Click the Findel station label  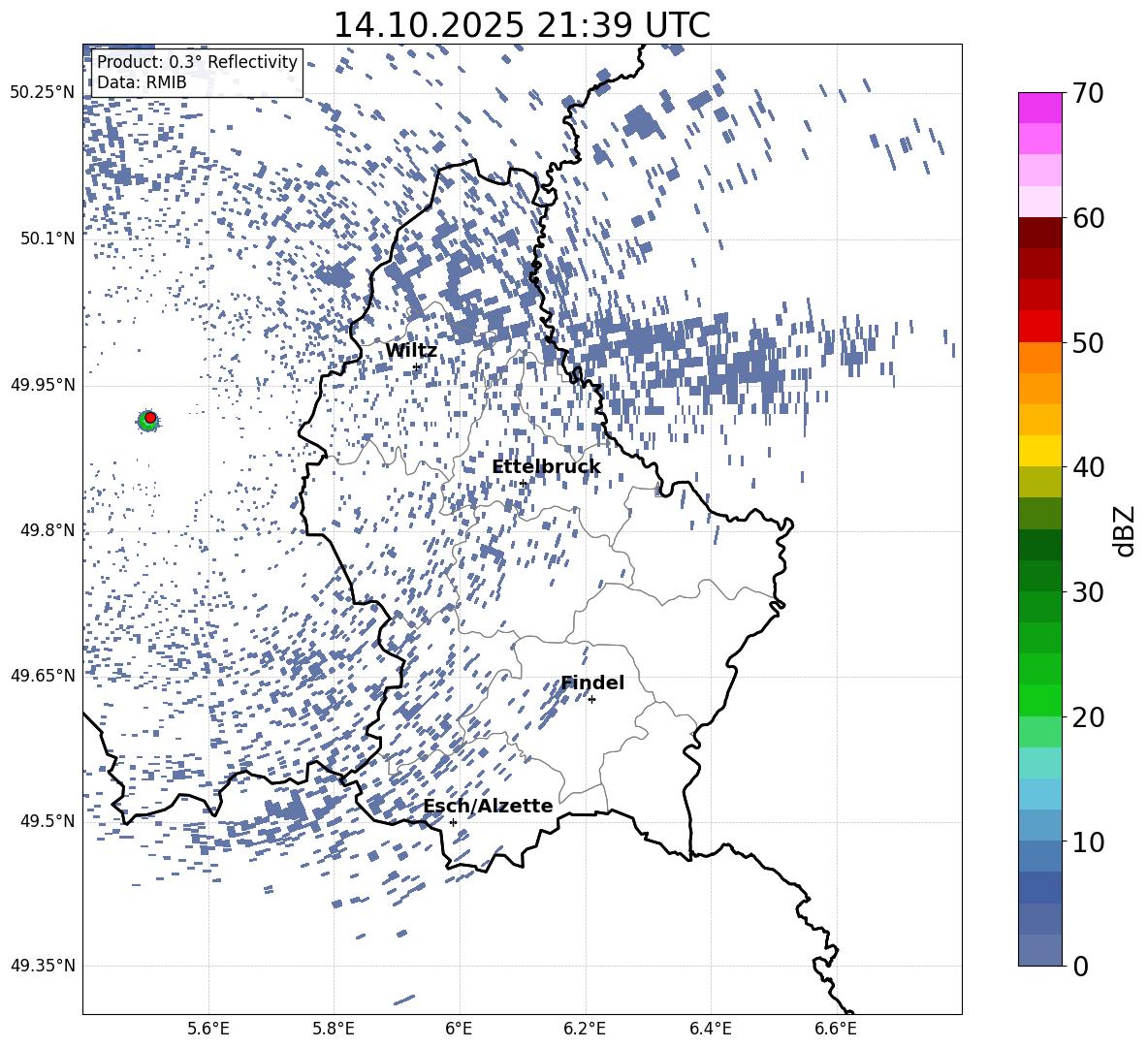tap(592, 683)
